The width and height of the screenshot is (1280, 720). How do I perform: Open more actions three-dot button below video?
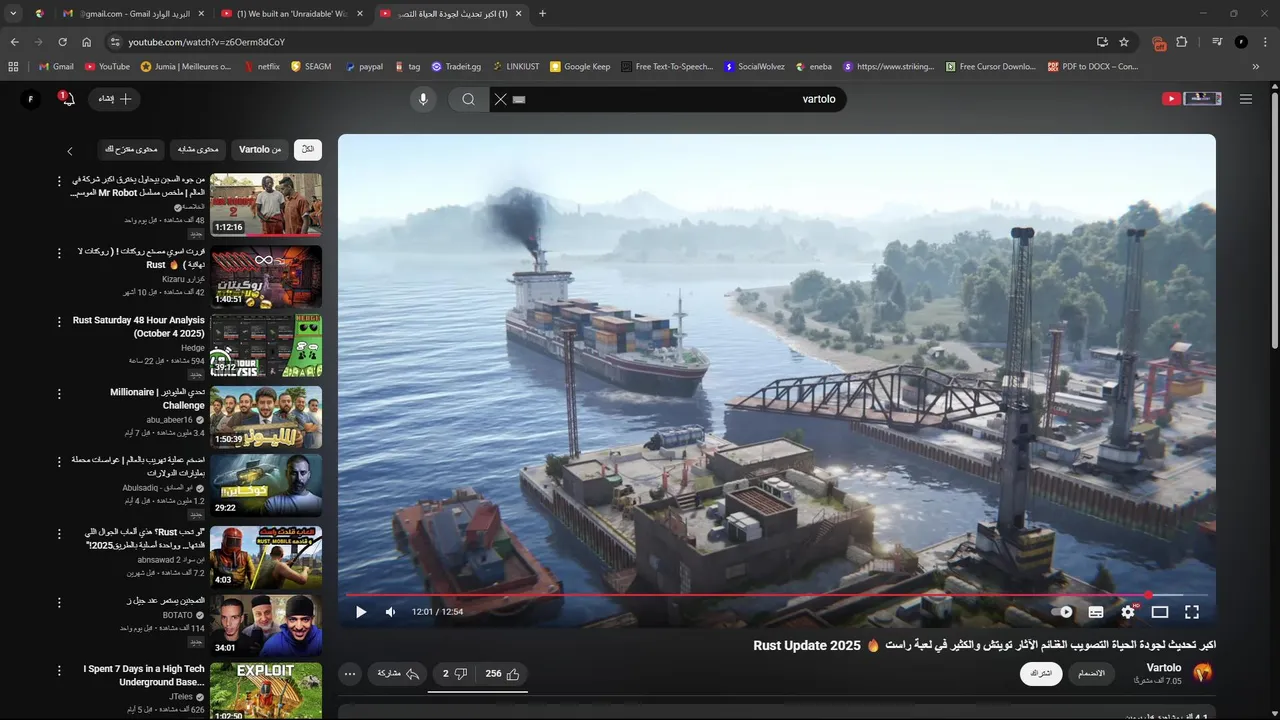(350, 674)
